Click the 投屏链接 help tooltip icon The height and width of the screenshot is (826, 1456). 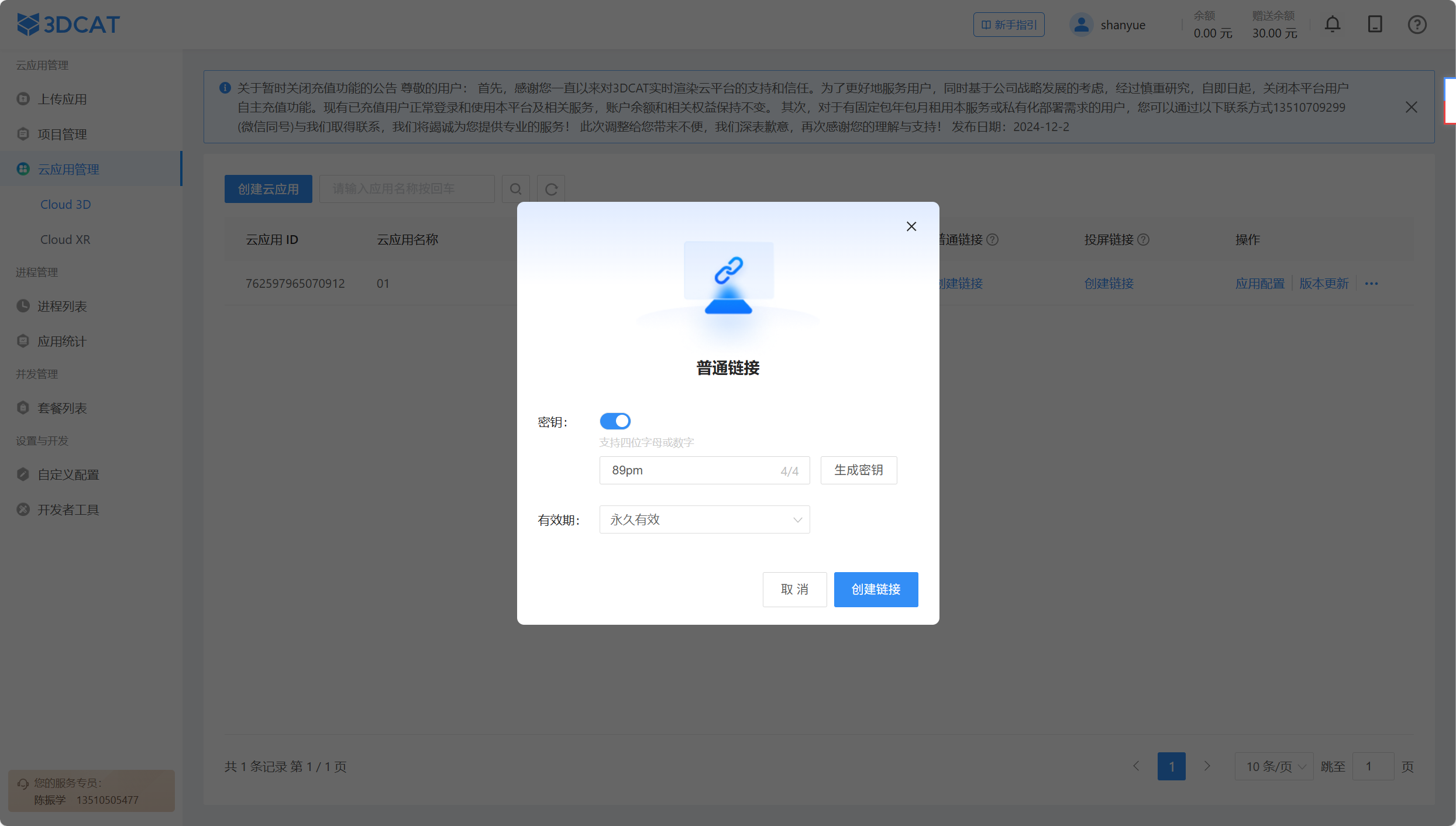coord(1143,239)
